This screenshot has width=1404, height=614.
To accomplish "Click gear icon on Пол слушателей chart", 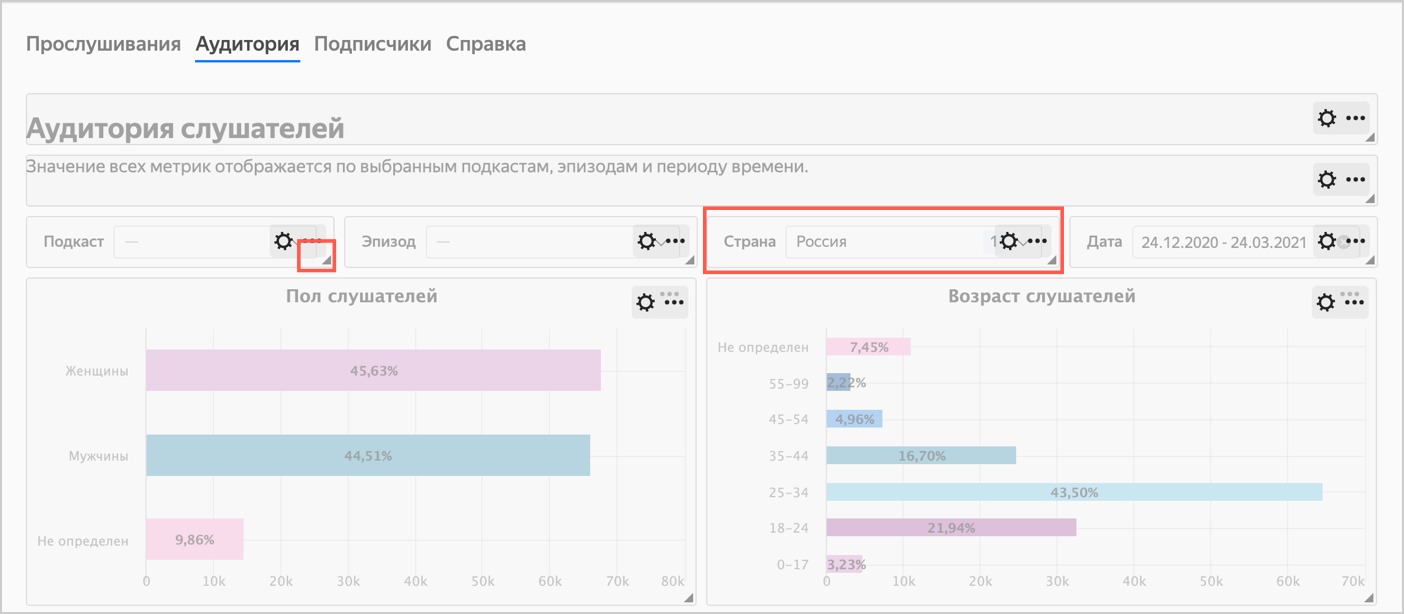I will pos(646,302).
